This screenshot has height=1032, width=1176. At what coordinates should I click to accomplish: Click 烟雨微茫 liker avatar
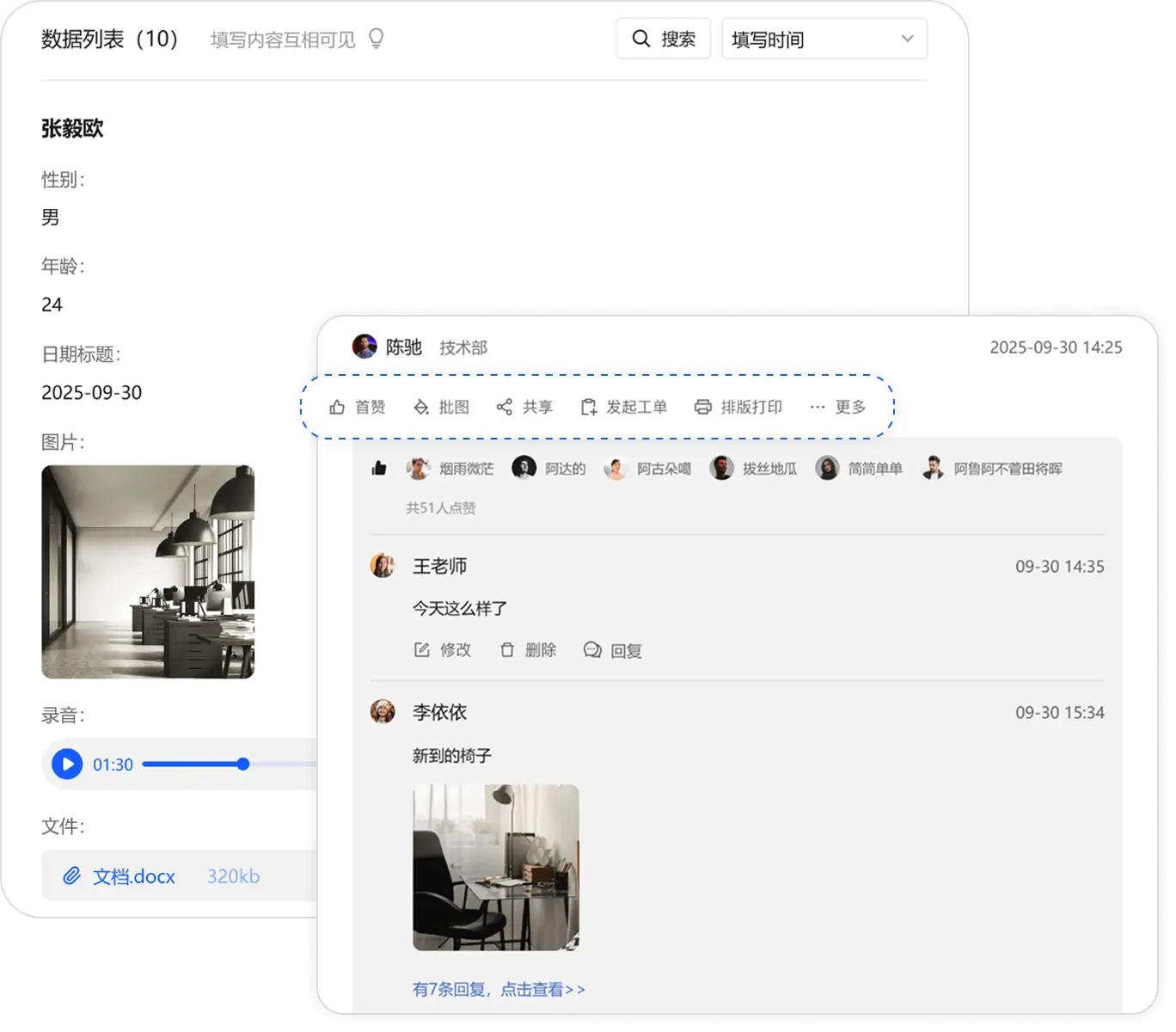coord(419,468)
